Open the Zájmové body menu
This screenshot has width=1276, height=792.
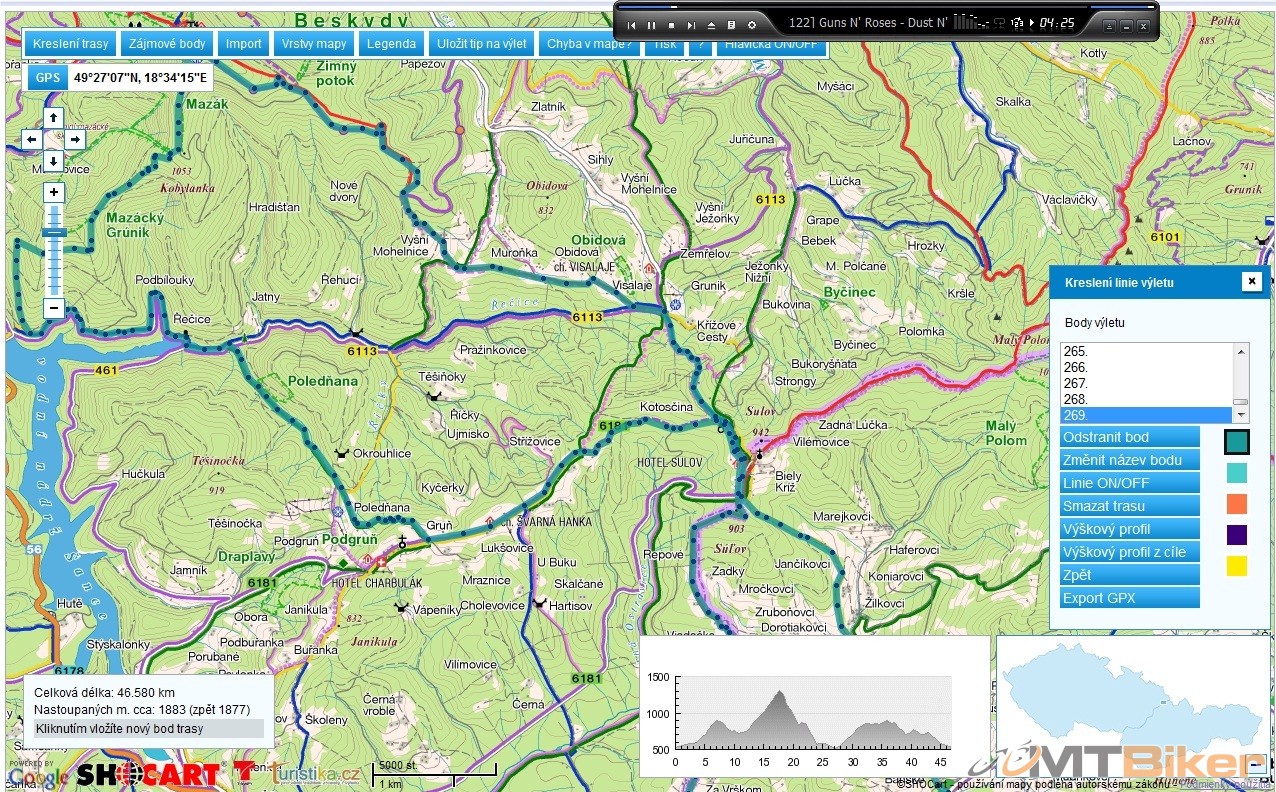click(167, 44)
